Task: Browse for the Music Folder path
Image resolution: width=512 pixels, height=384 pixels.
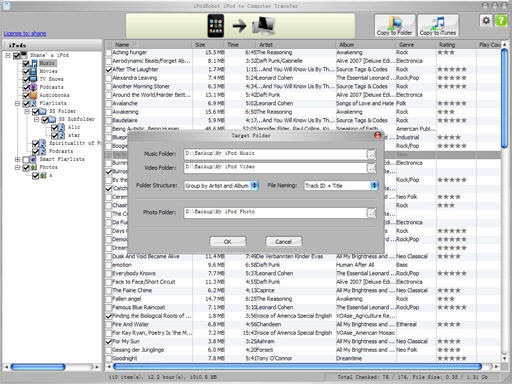Action: tap(371, 154)
